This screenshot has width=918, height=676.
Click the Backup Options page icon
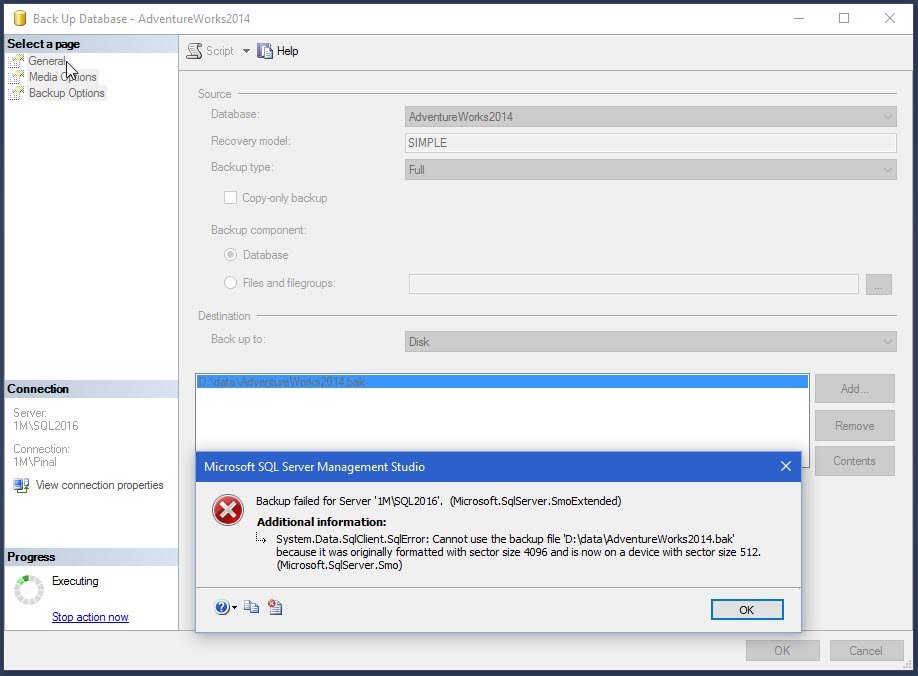[x=16, y=93]
